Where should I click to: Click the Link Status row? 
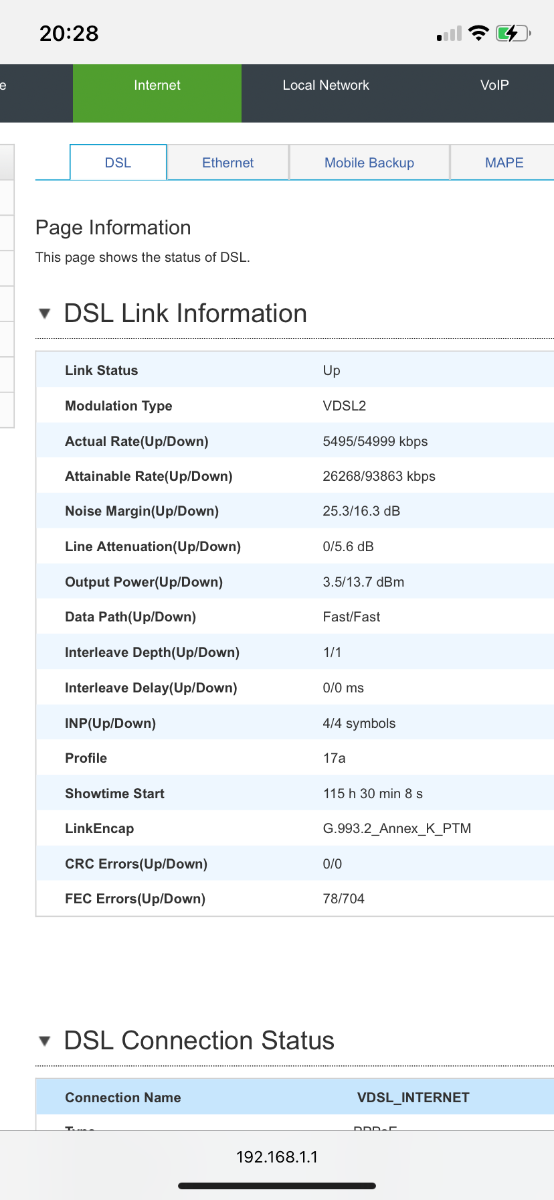pos(295,370)
